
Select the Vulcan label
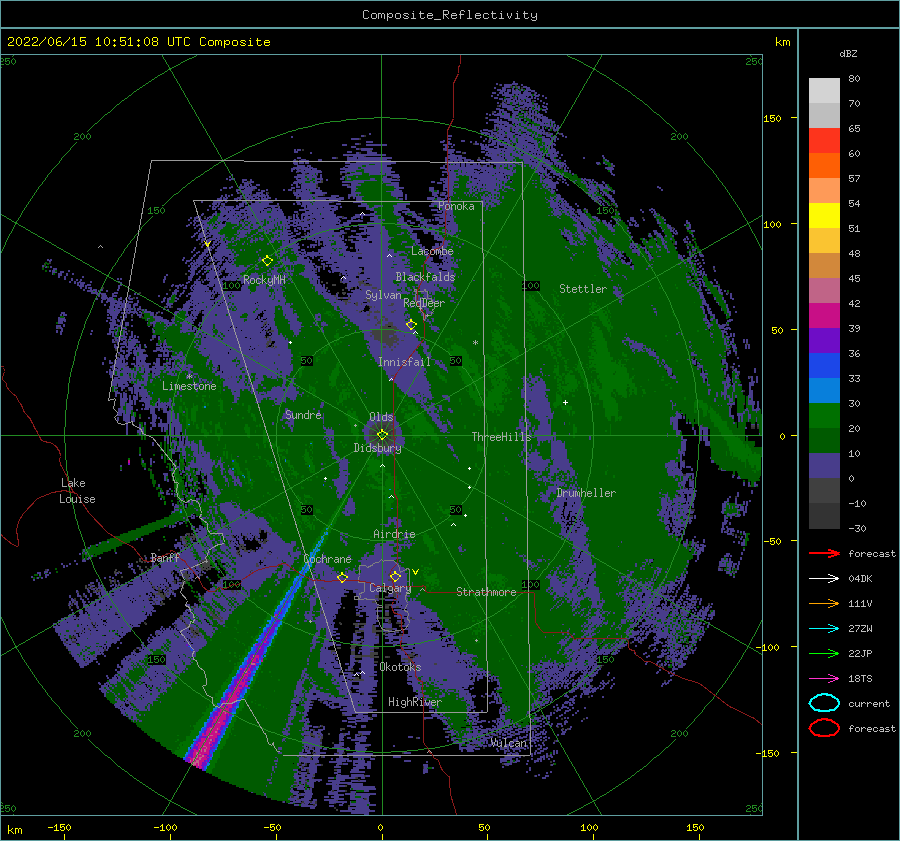(509, 743)
